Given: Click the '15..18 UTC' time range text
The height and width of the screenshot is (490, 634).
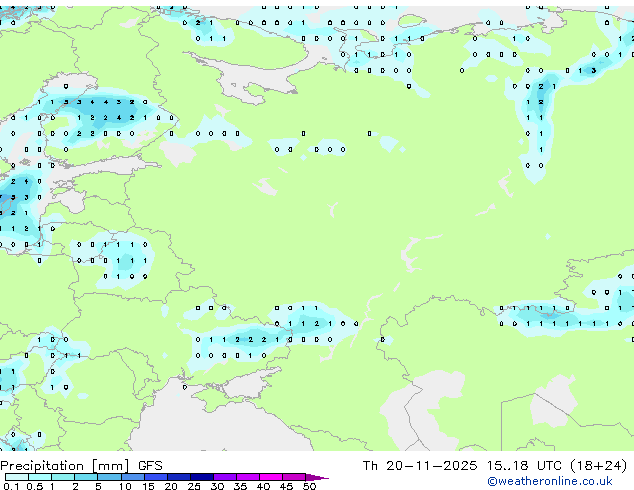Looking at the screenshot, I should click(524, 466).
